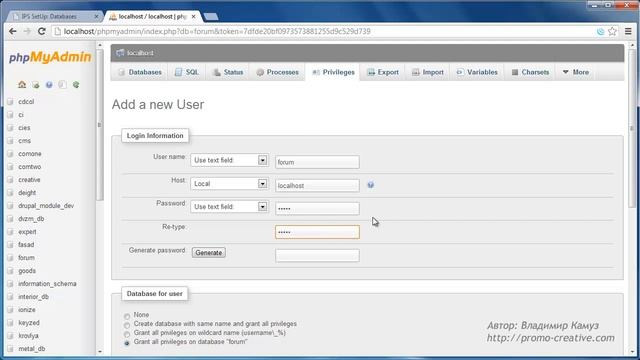Image resolution: width=640 pixels, height=360 pixels.
Task: Open the Password type dropdown
Action: click(229, 207)
